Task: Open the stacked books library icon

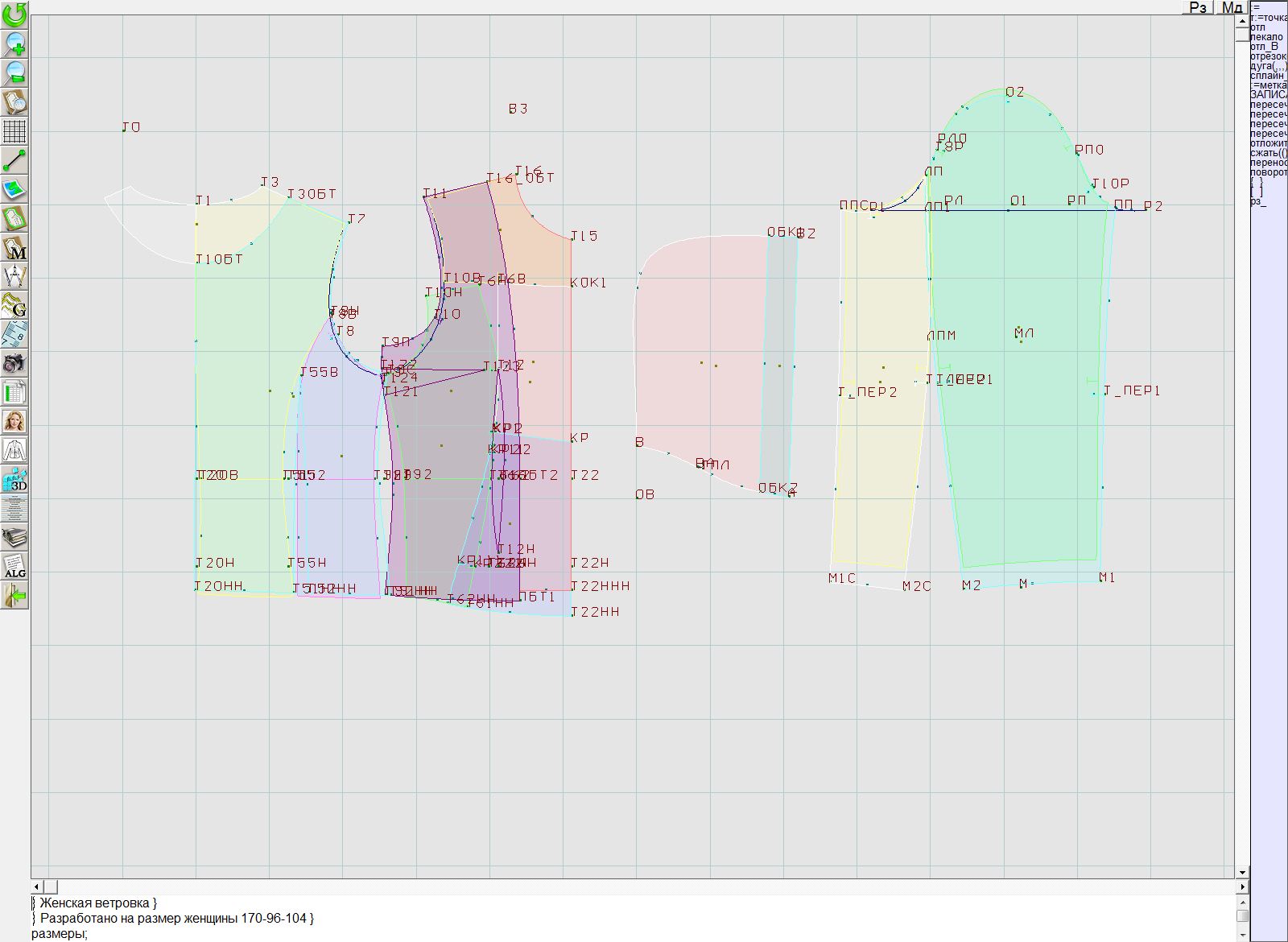Action: point(14,537)
